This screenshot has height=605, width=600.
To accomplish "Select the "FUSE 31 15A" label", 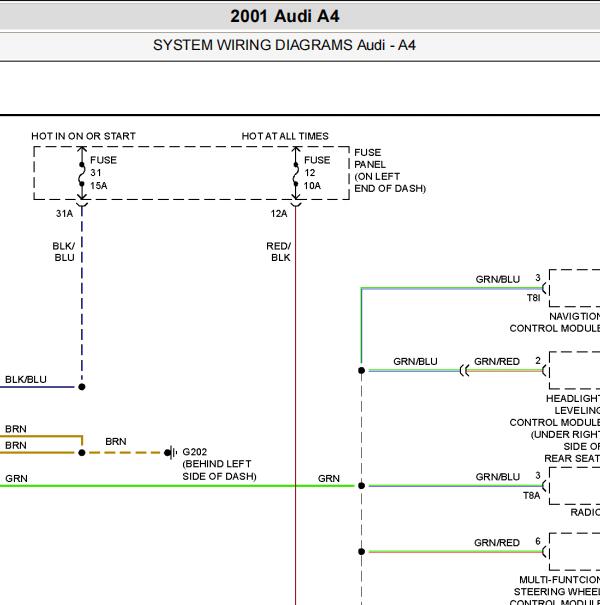I will (x=103, y=173).
